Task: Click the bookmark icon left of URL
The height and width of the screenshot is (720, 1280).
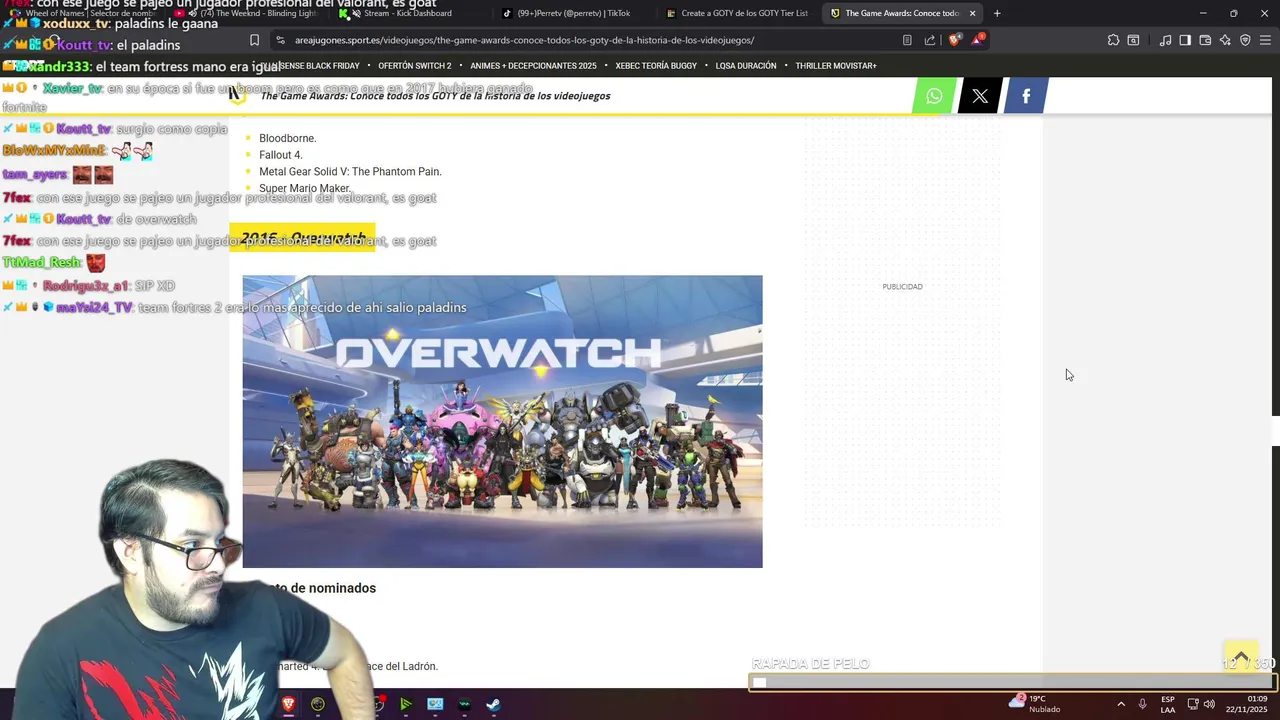Action: click(x=254, y=40)
